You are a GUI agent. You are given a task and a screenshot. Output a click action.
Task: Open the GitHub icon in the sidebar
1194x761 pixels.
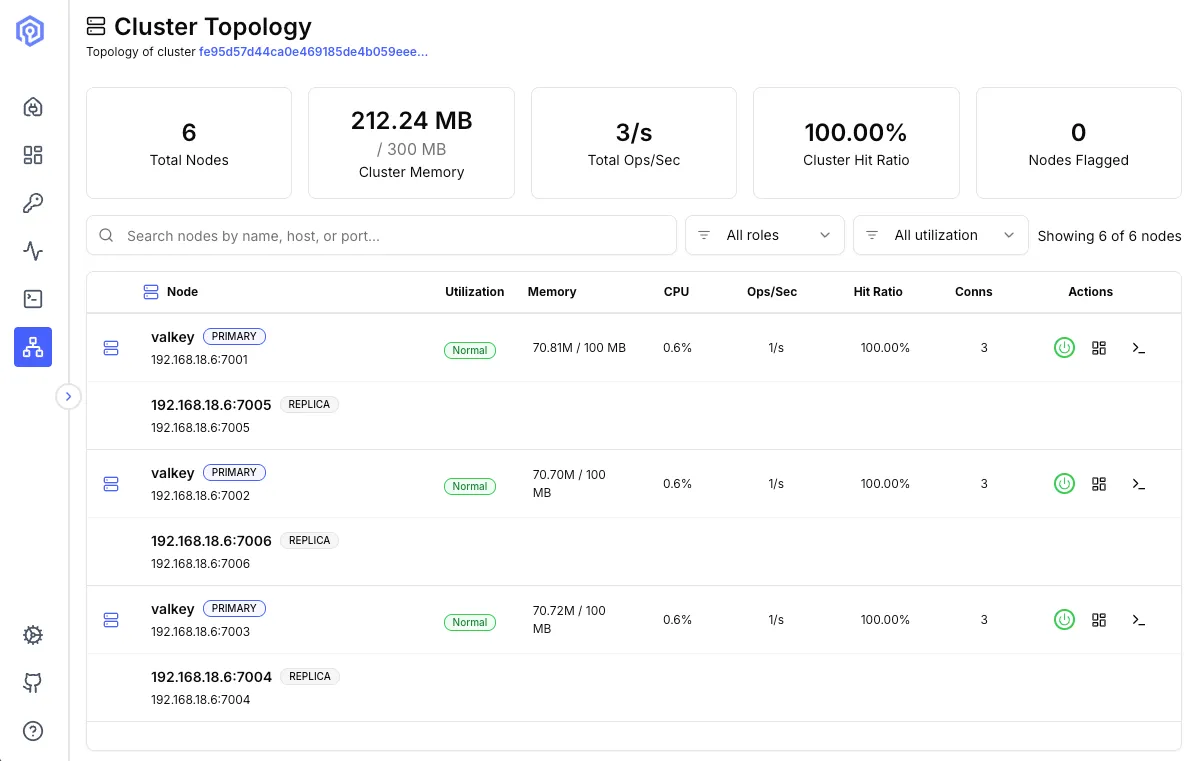coord(33,683)
